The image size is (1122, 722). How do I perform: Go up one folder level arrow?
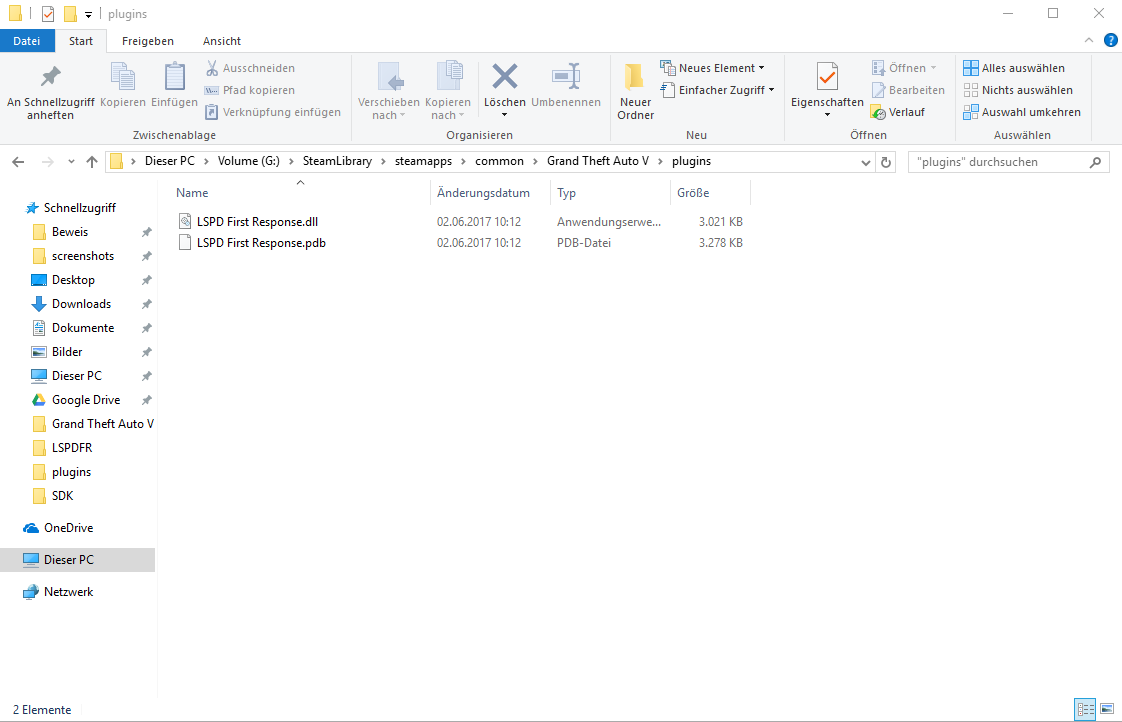click(x=92, y=162)
